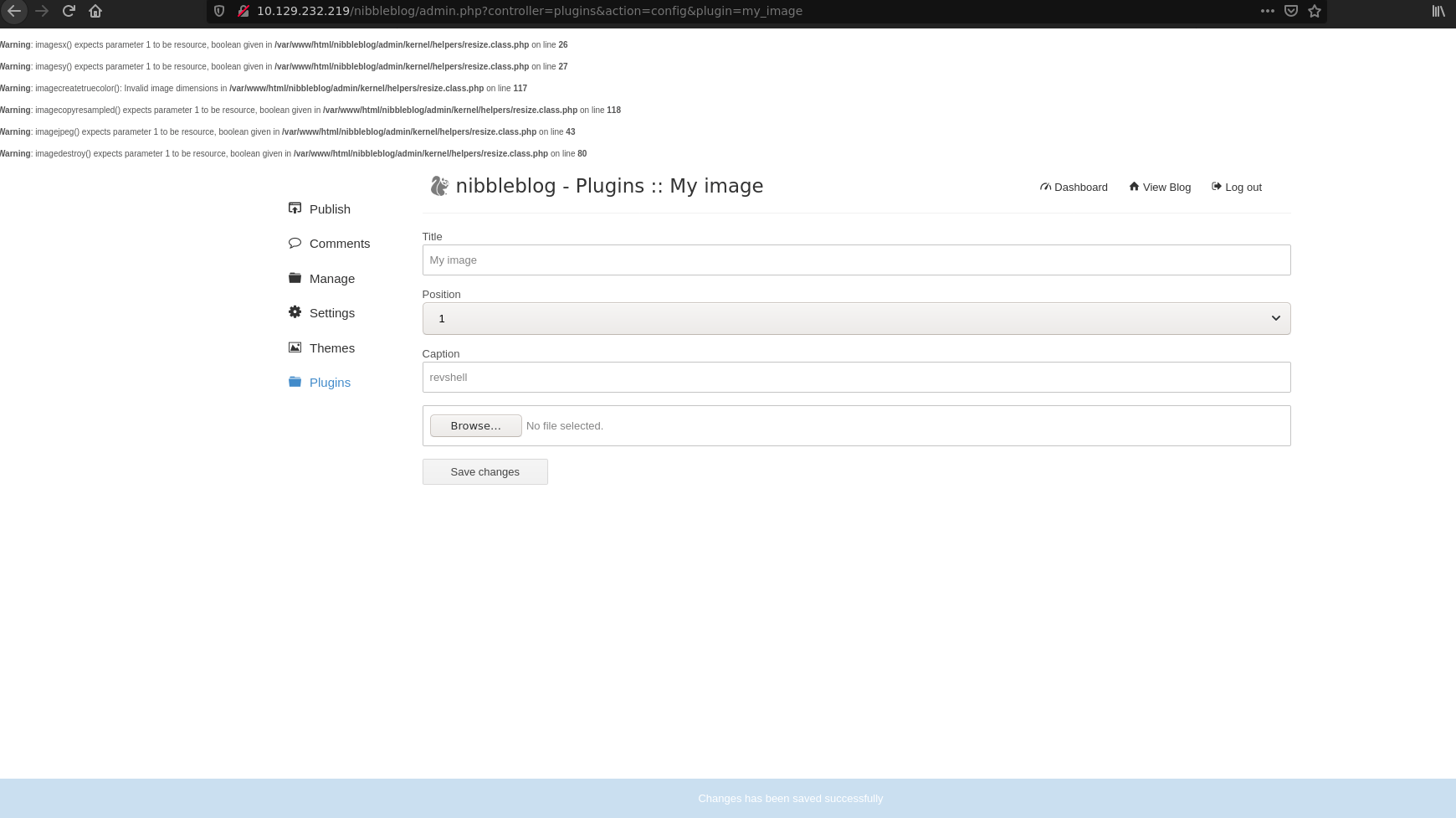Open Comments via the speech bubble icon
The image size is (1456, 818).
tap(295, 242)
